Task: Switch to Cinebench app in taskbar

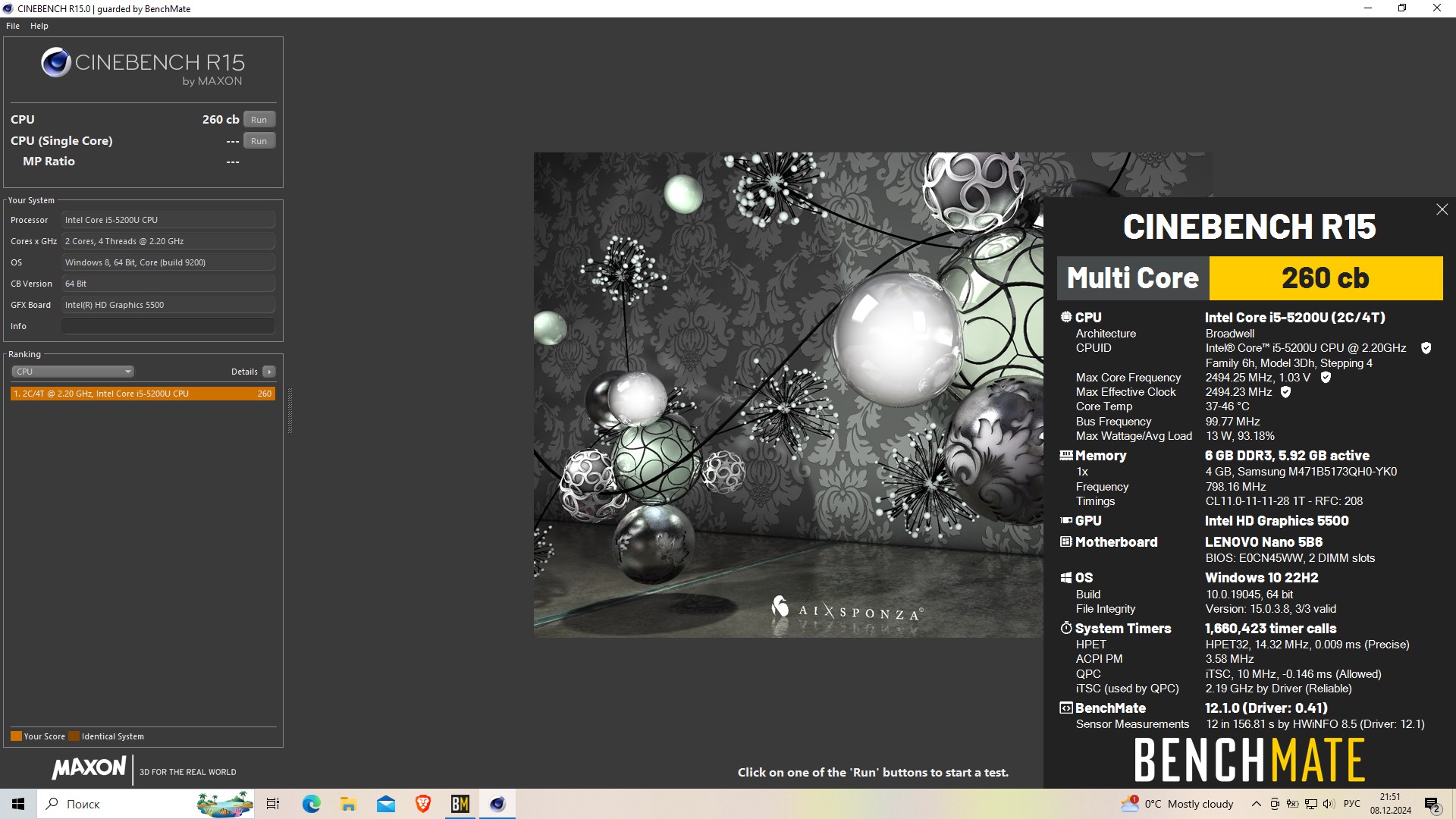Action: click(x=497, y=804)
